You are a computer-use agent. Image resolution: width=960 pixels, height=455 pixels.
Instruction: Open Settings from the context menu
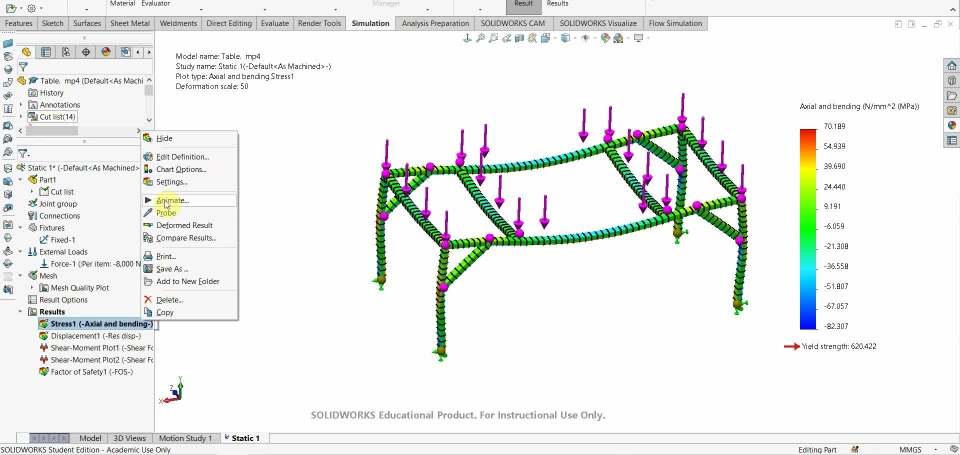tap(189, 182)
